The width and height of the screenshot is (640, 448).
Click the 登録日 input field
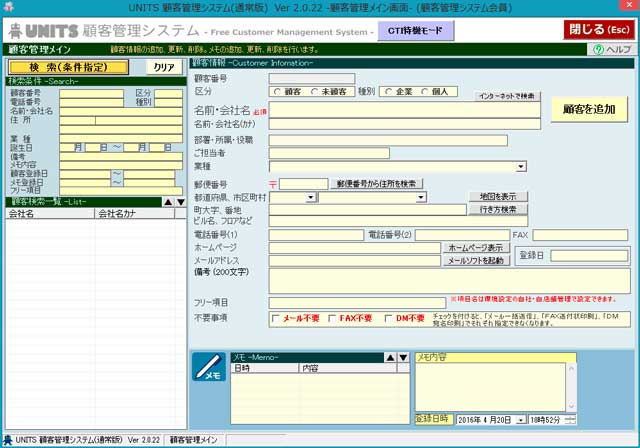point(589,256)
